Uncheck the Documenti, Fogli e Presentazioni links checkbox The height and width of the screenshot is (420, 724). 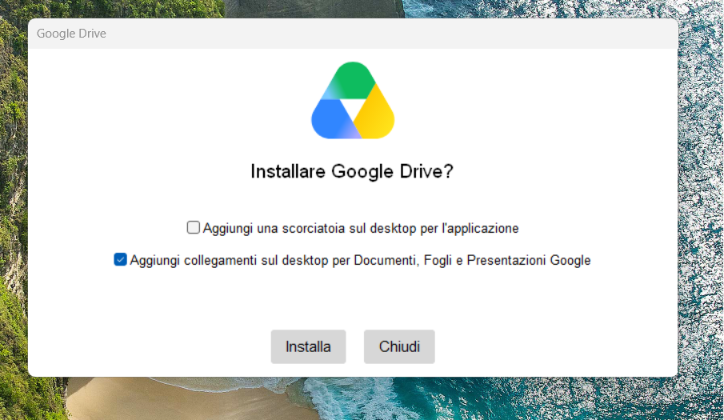pos(120,260)
